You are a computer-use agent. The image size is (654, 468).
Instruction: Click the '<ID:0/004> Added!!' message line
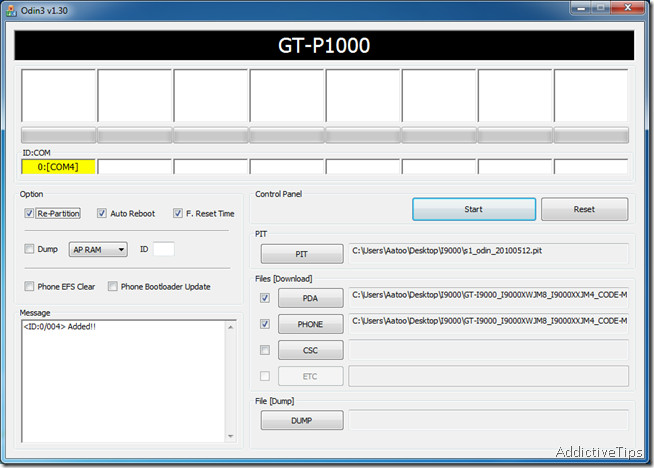60,327
